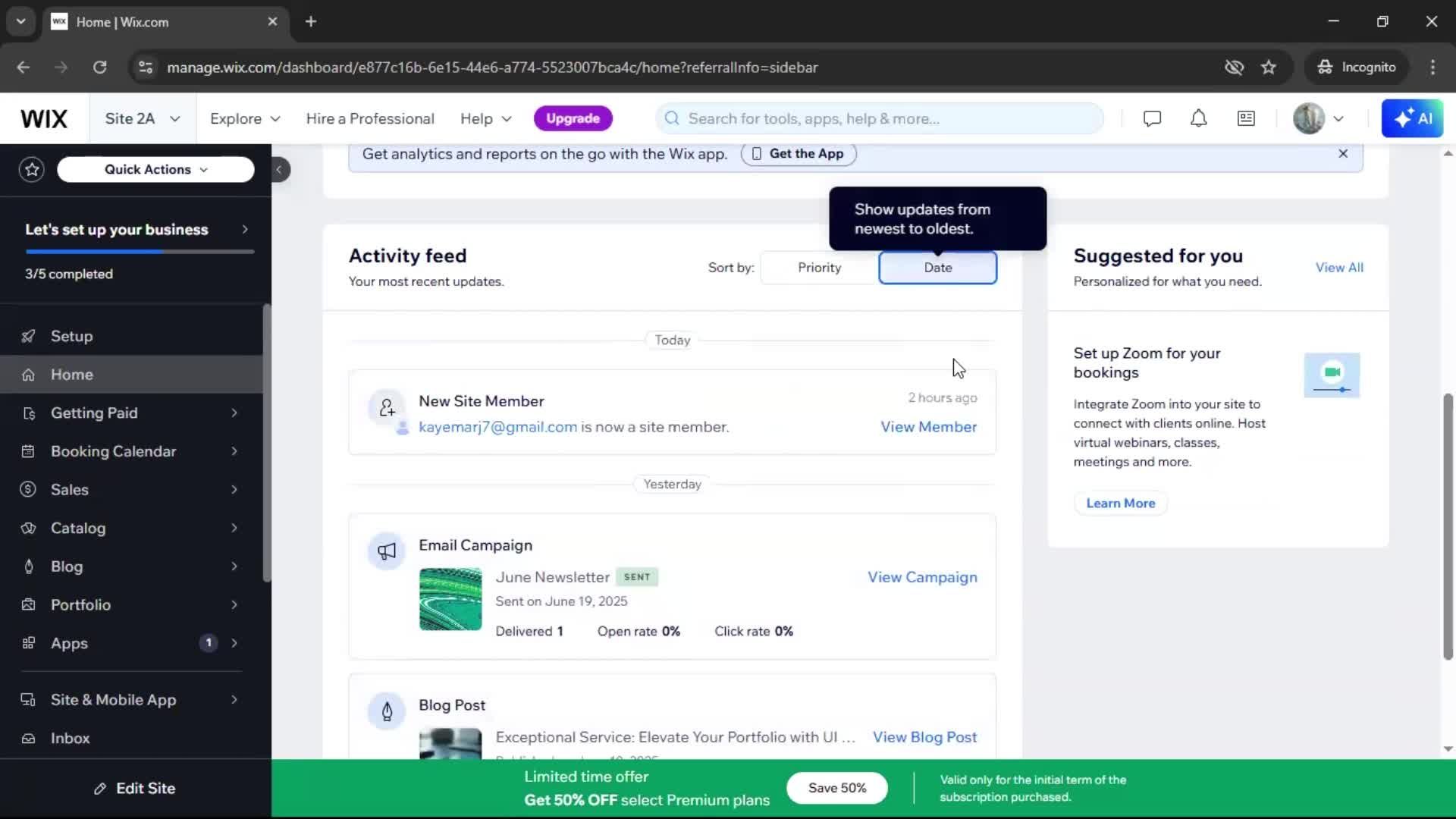This screenshot has height=819, width=1456.
Task: Click View Campaign link
Action: pos(922,577)
